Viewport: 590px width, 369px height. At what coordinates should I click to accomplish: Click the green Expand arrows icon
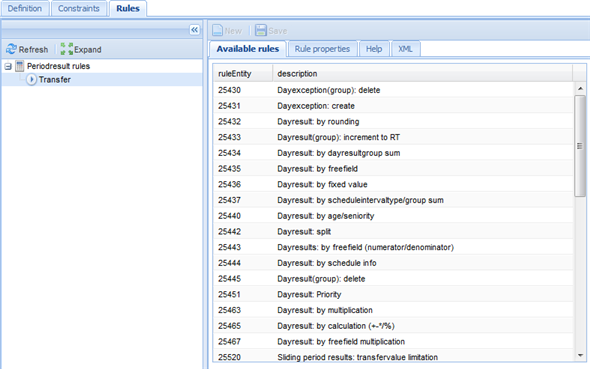point(67,49)
